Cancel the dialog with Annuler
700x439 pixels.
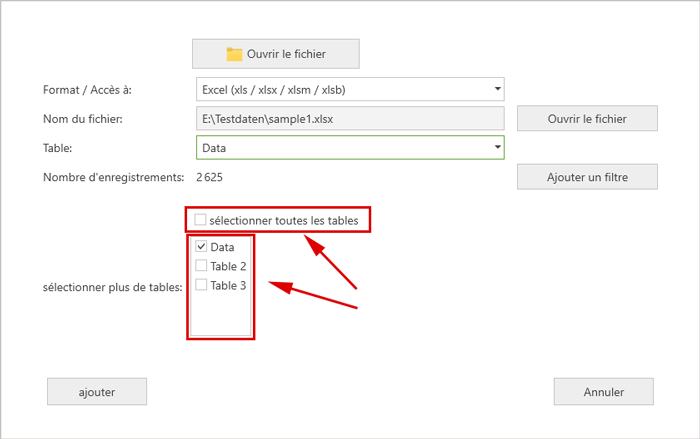603,392
